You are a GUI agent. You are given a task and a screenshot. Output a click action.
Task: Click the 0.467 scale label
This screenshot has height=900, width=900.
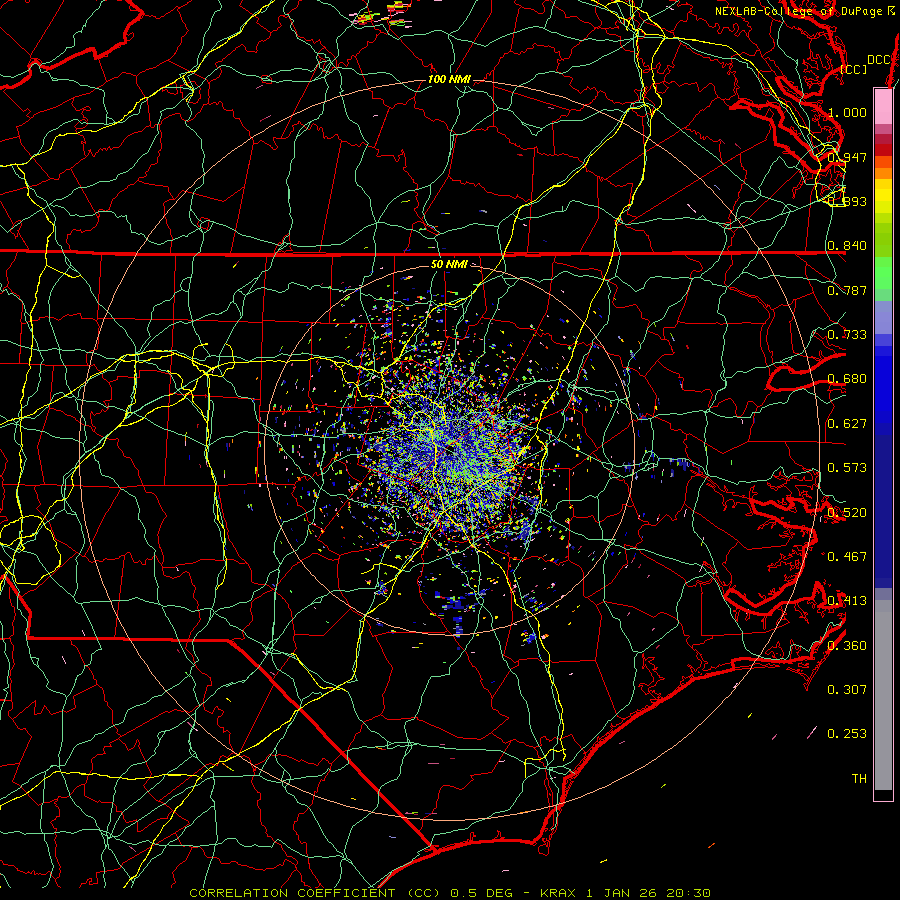[847, 557]
